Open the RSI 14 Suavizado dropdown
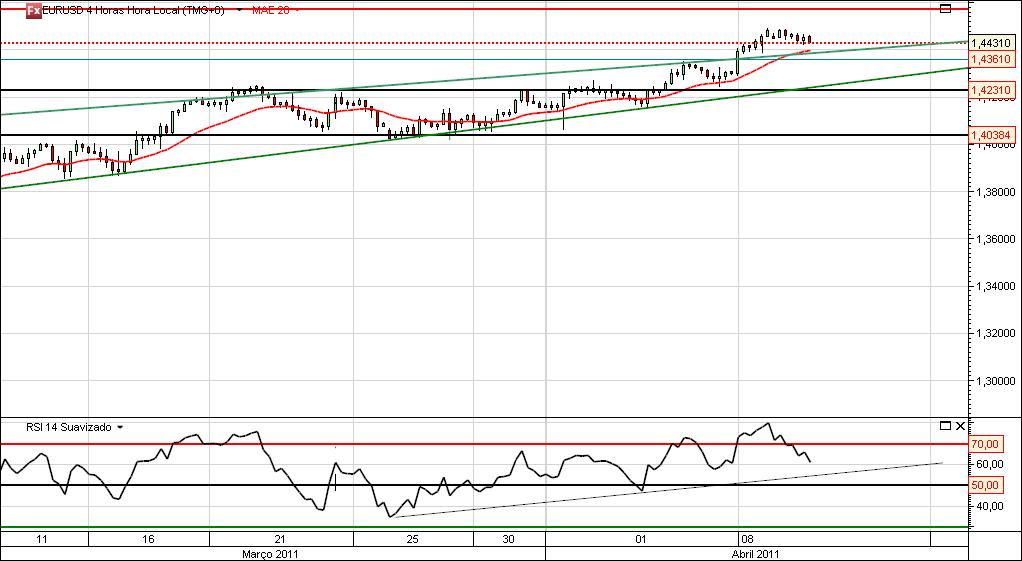Screen dimensions: 1022x561 click(x=119, y=428)
